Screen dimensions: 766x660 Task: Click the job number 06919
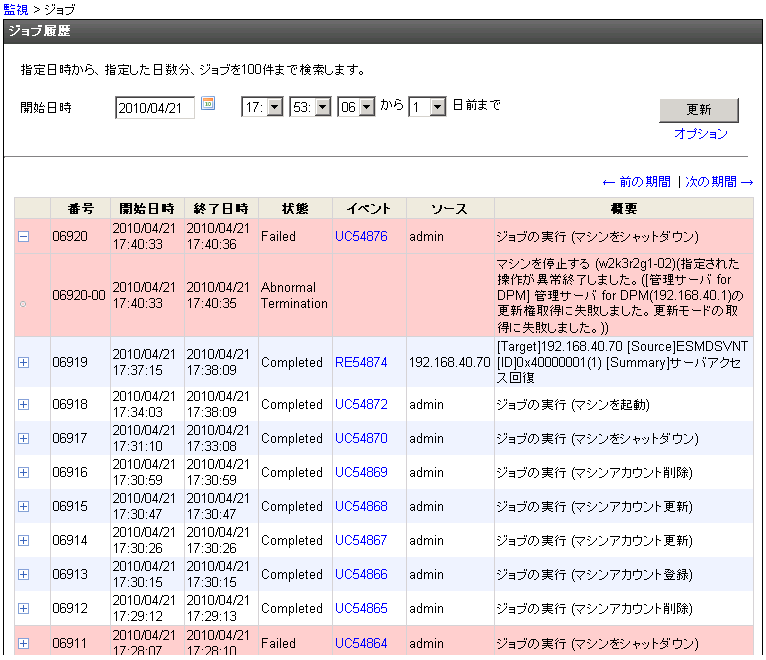(70, 362)
